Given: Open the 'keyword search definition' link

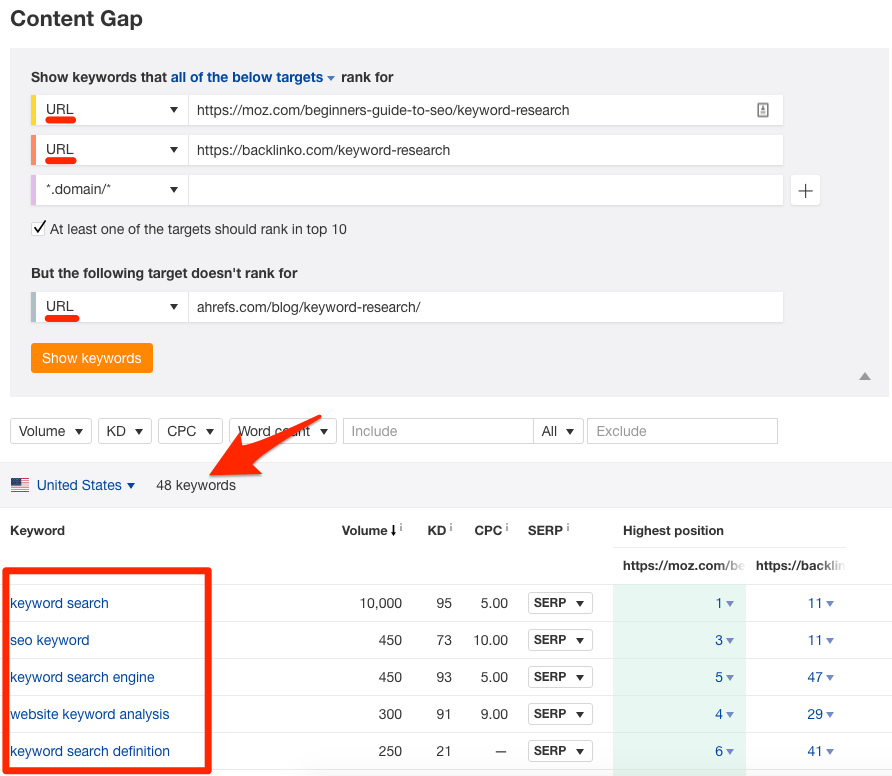Looking at the screenshot, I should click(90, 751).
